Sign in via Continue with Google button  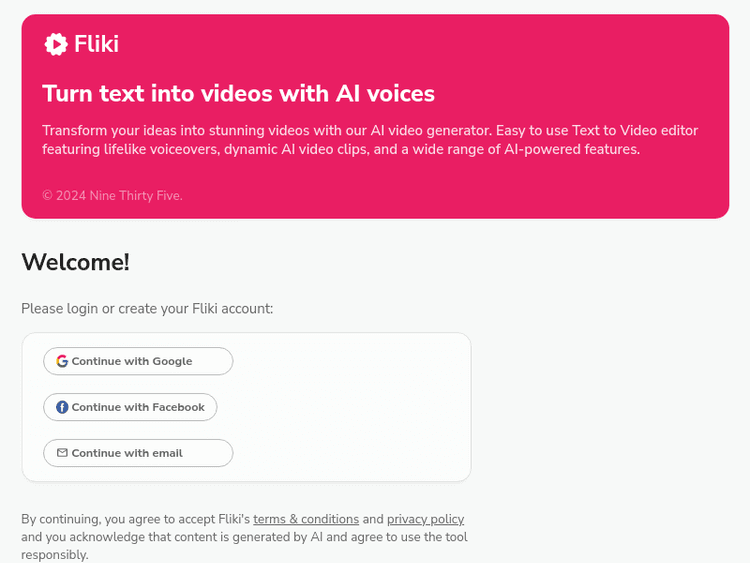pos(138,361)
